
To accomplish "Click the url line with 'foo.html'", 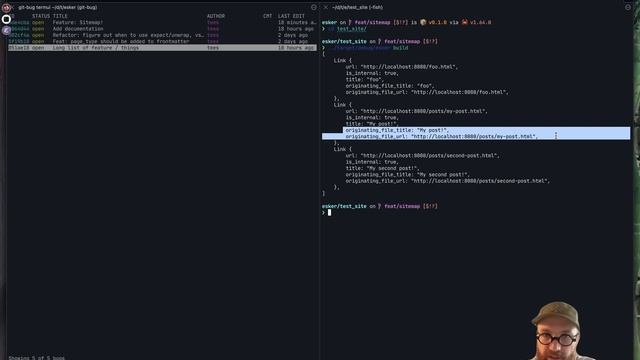I will click(x=402, y=67).
